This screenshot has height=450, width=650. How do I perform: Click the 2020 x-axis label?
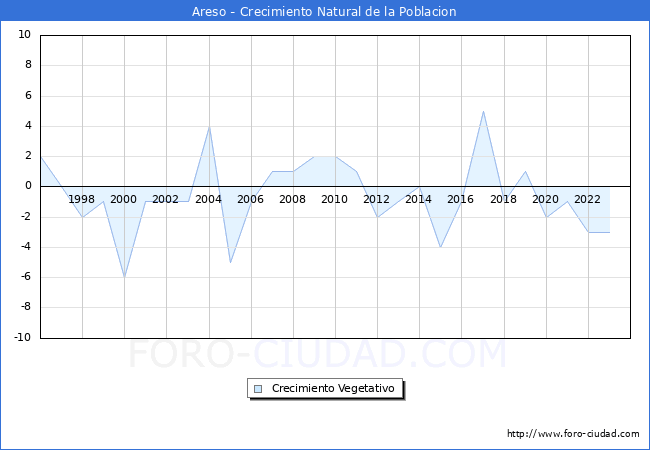coord(546,199)
